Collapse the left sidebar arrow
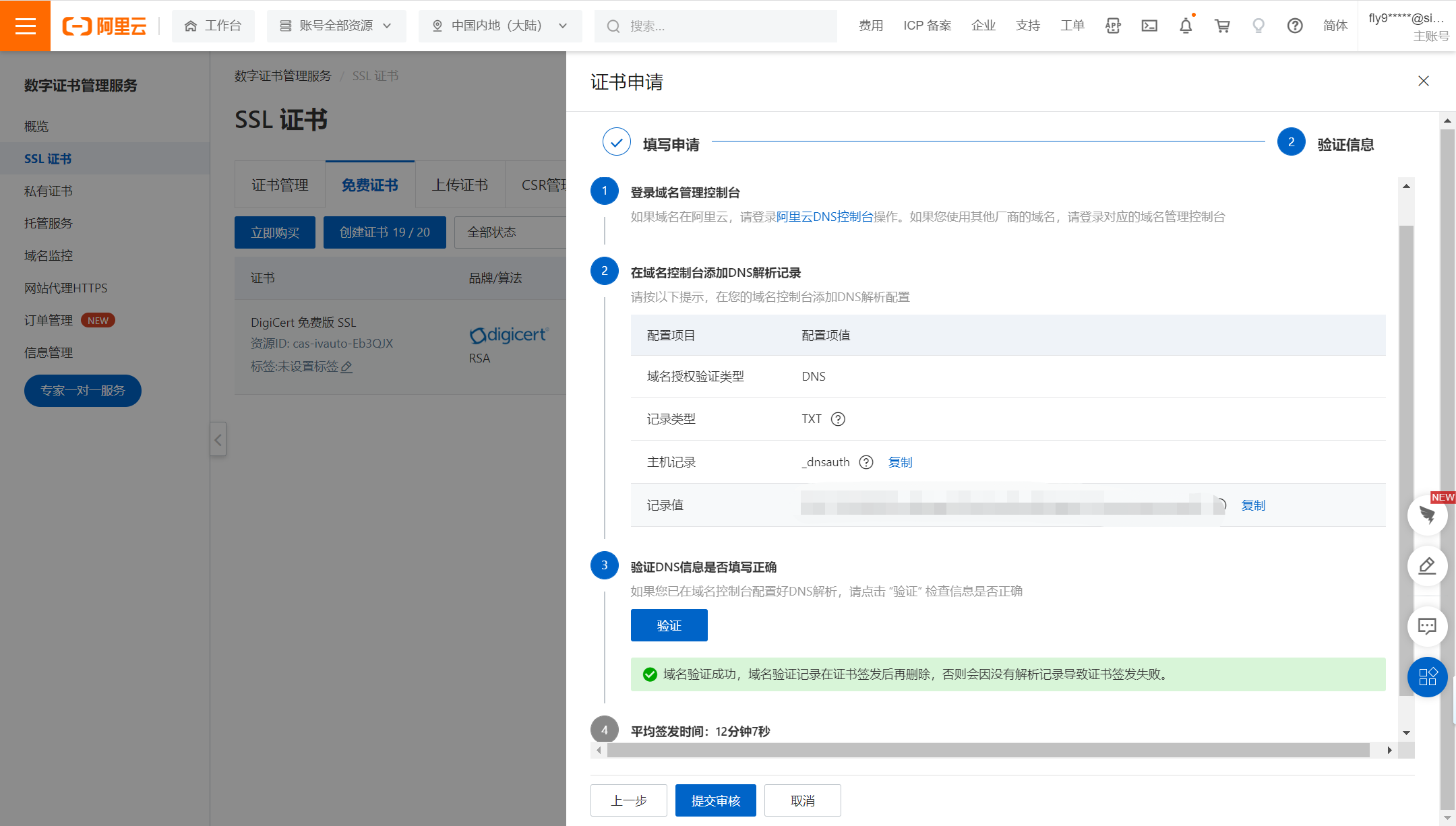 [218, 439]
